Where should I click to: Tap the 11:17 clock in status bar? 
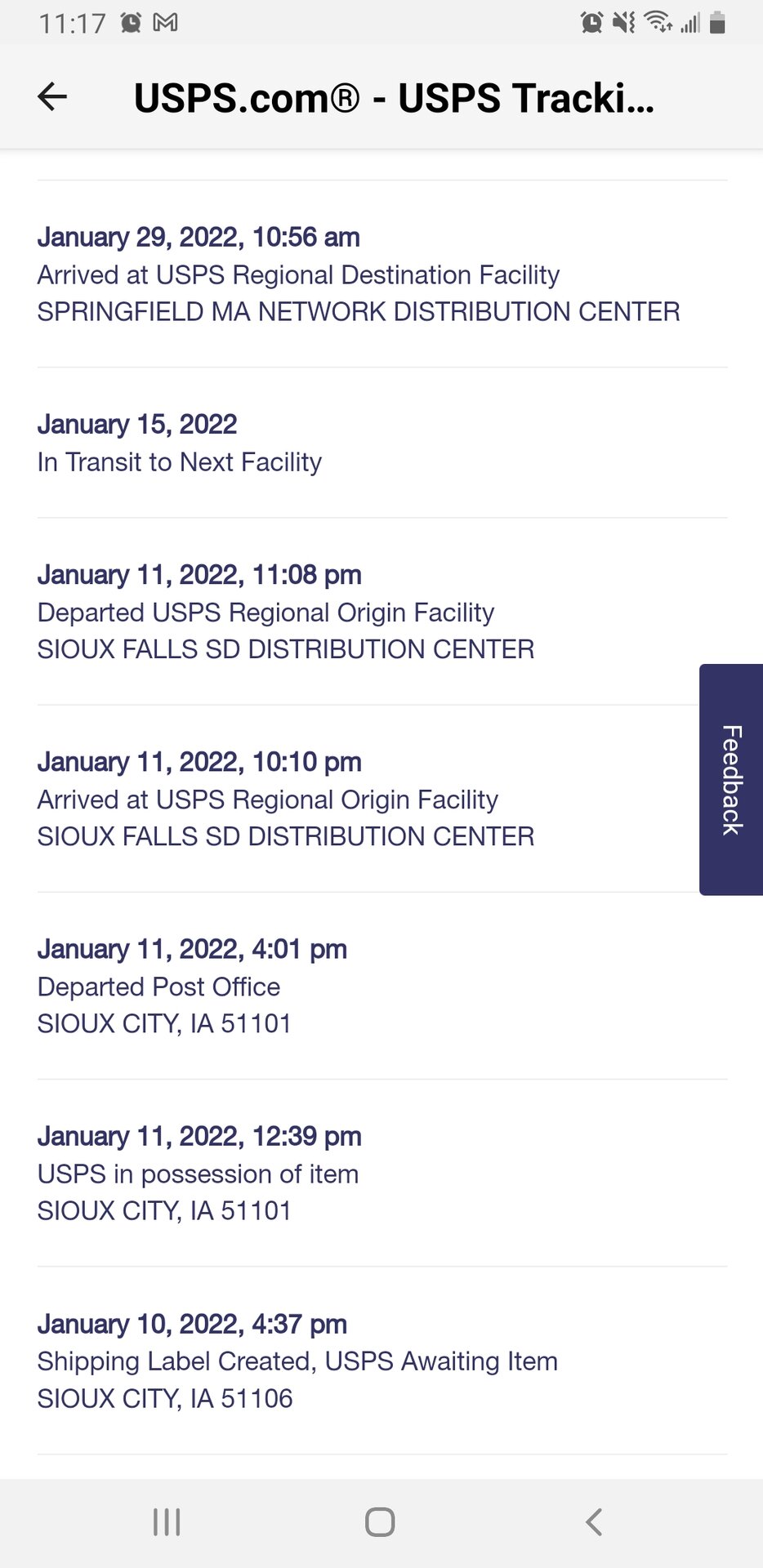coord(72,23)
